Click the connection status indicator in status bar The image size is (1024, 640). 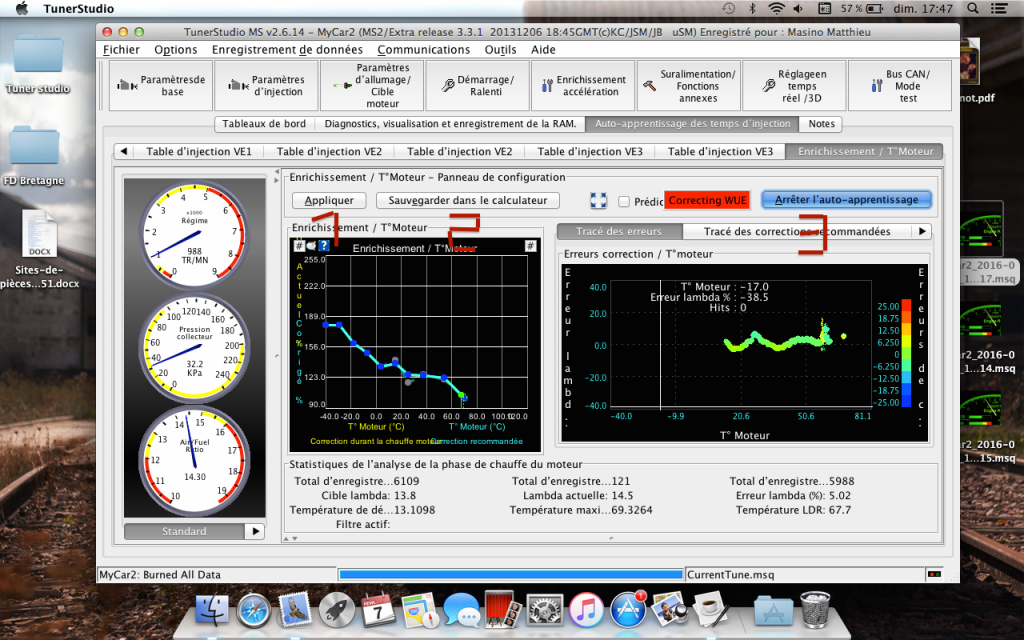[x=935, y=575]
